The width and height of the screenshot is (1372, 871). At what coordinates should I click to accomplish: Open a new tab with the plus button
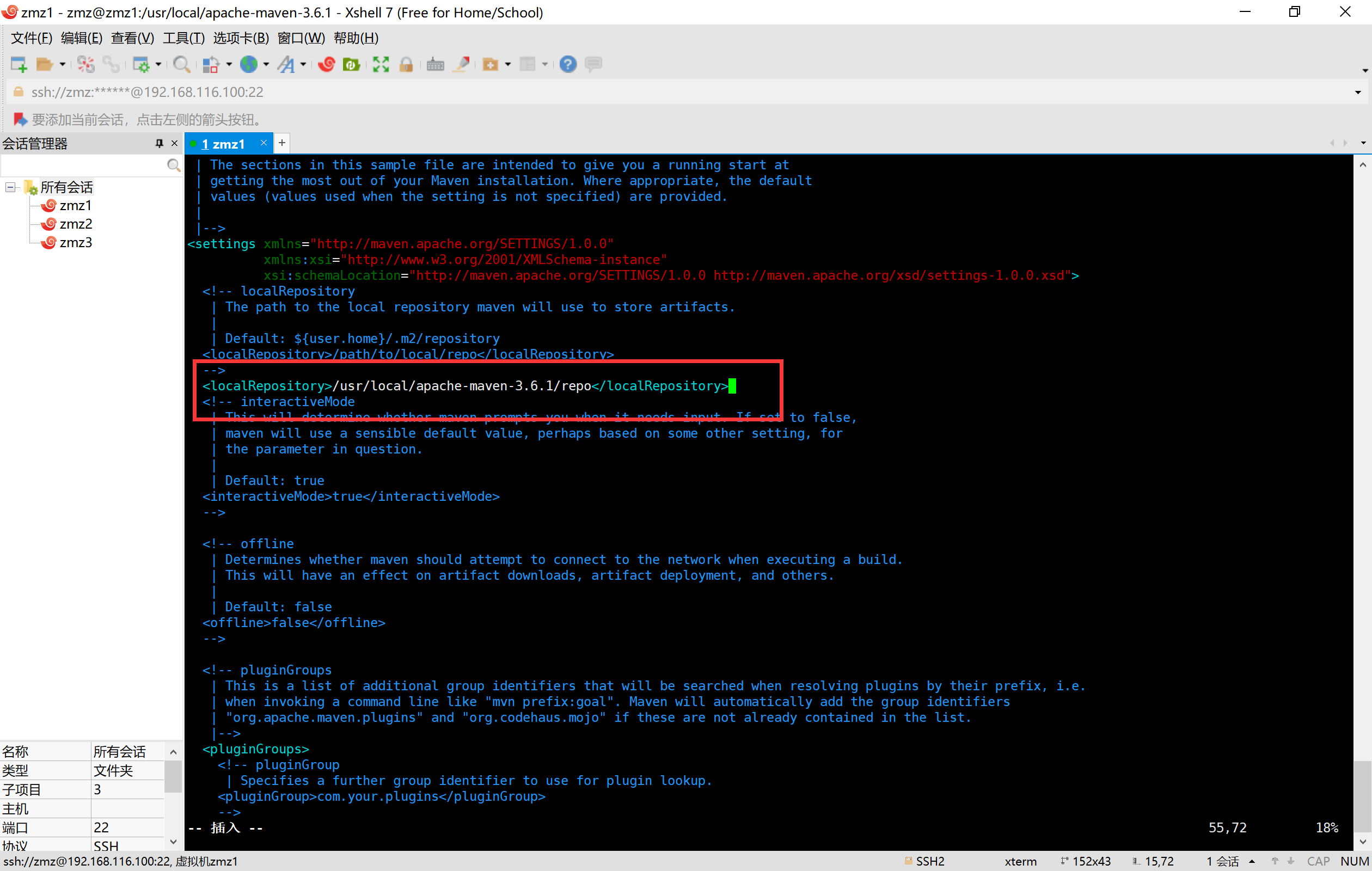point(281,143)
